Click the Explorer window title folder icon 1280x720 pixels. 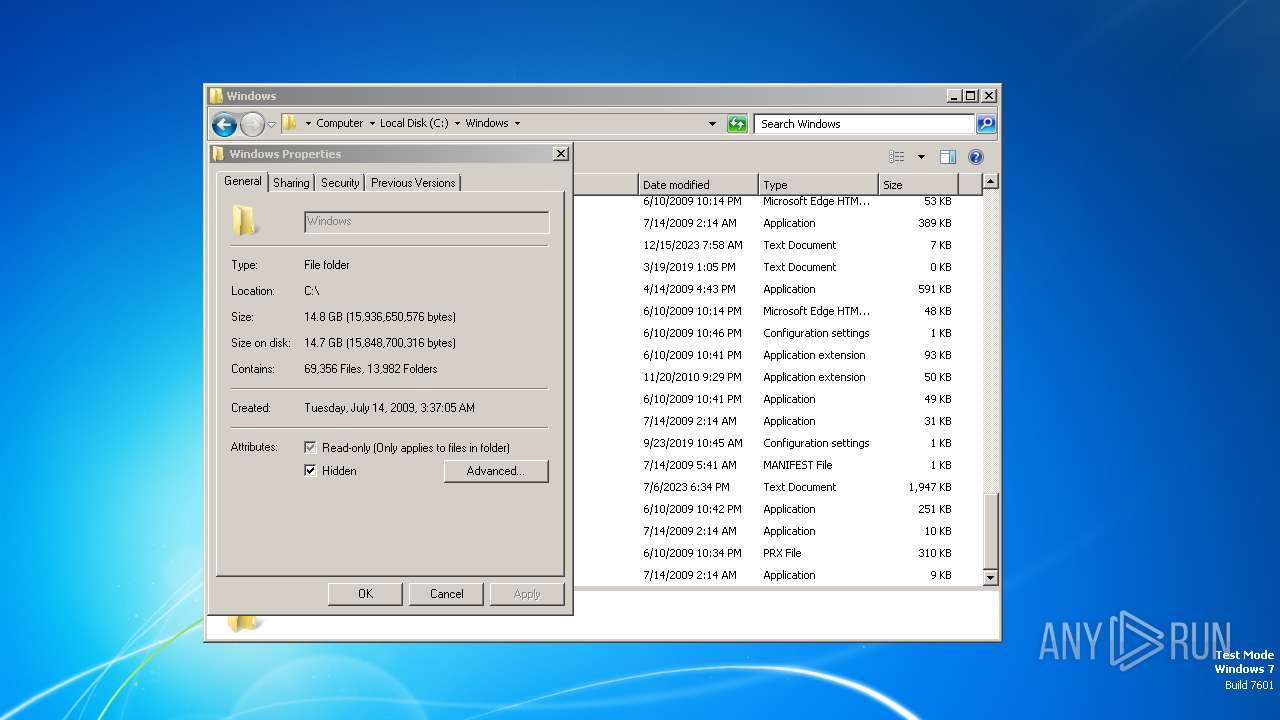pyautogui.click(x=216, y=96)
